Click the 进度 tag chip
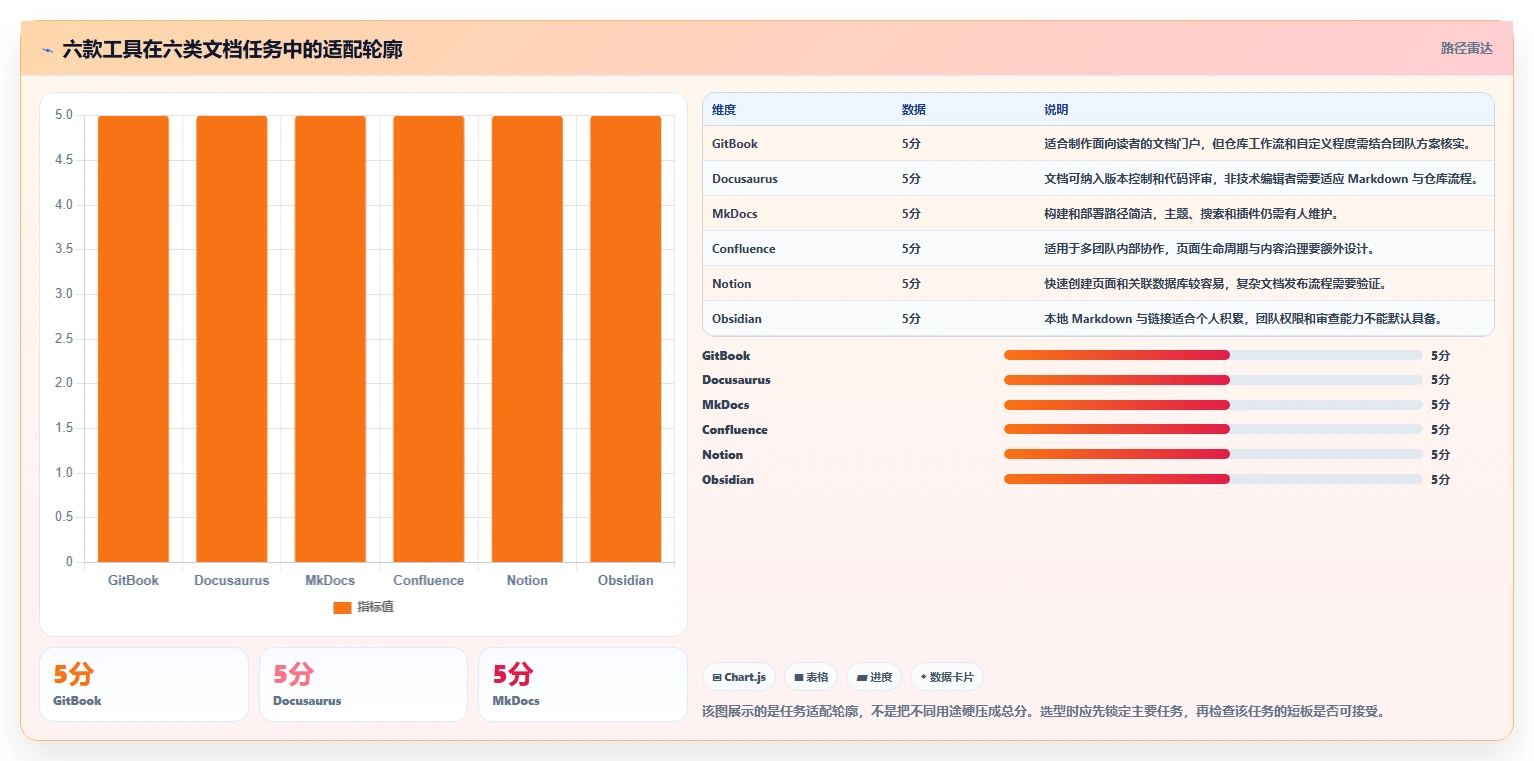1534x761 pixels. point(874,677)
